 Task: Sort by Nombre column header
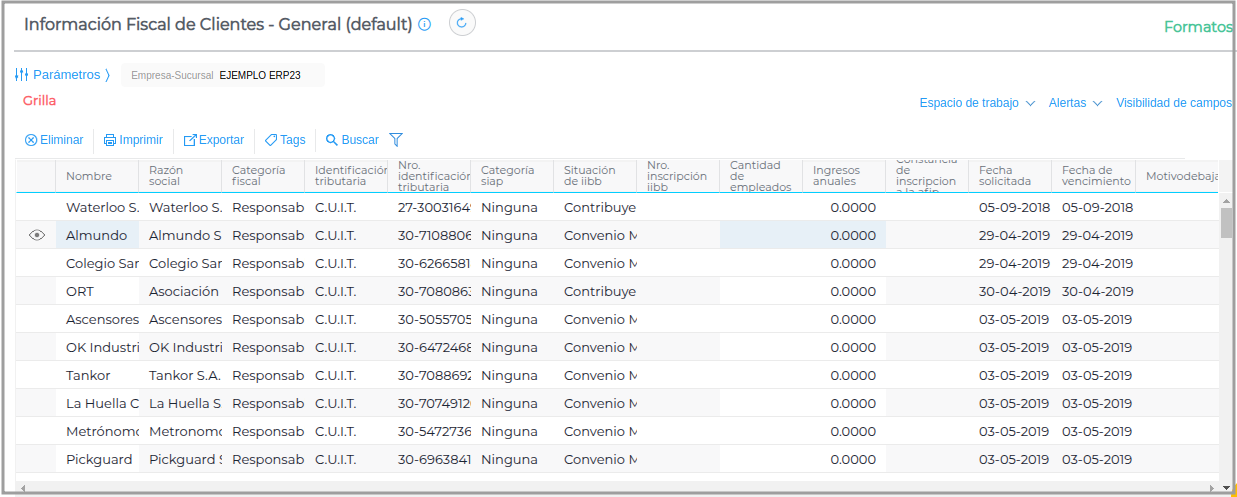(97, 176)
